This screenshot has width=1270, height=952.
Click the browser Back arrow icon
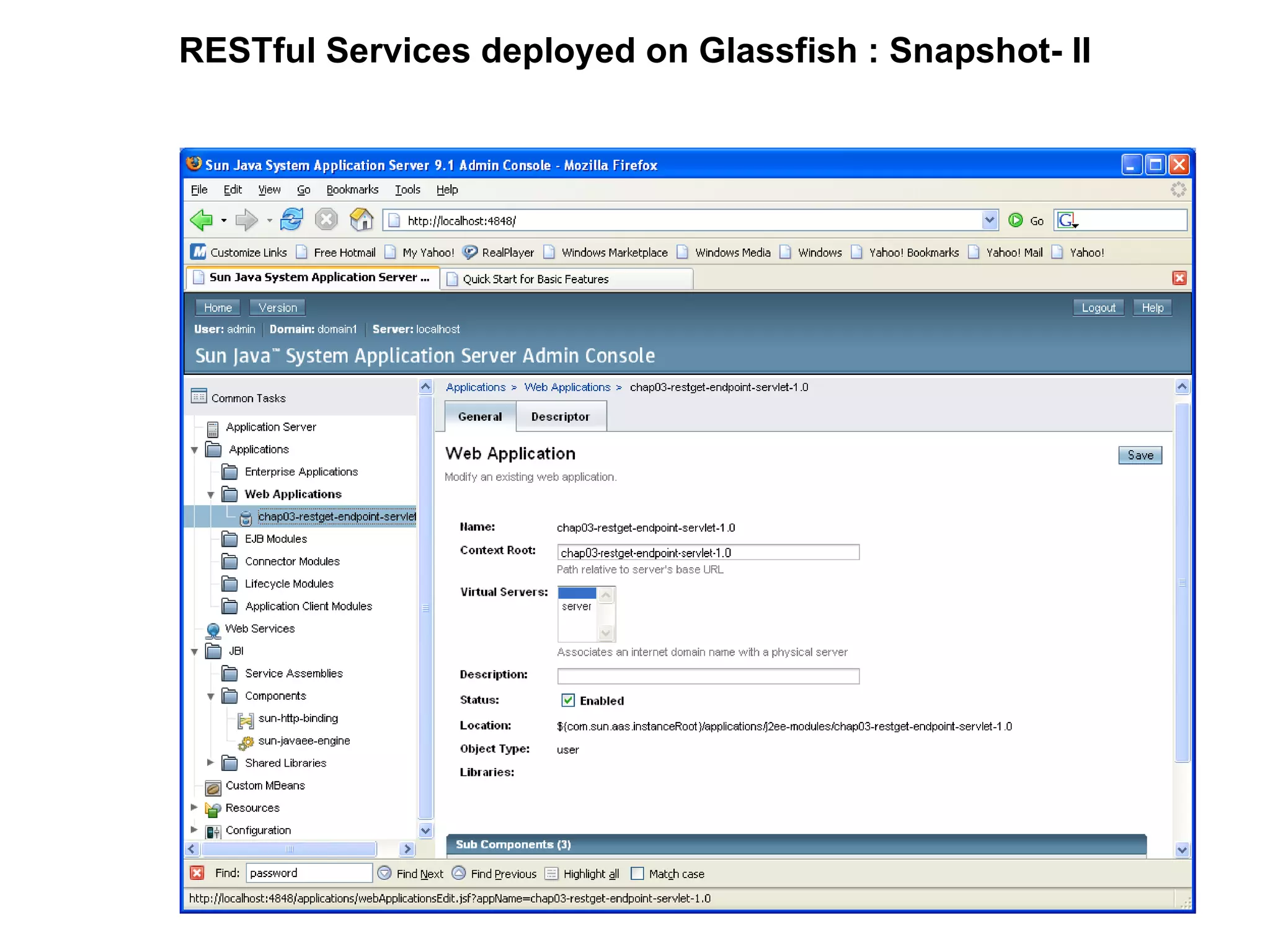[x=202, y=220]
